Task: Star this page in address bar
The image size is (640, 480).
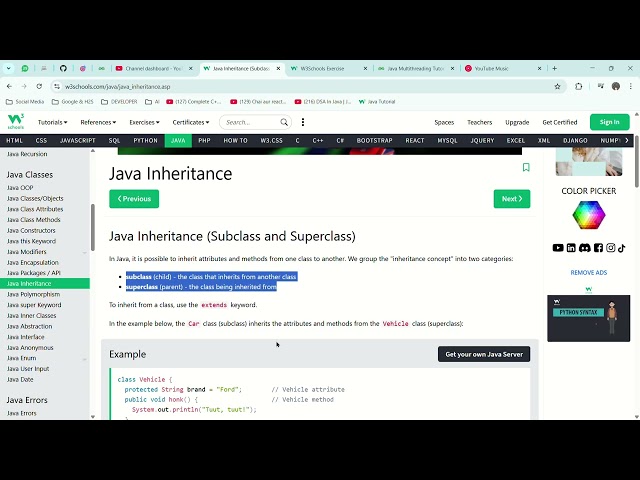Action: pos(557,86)
